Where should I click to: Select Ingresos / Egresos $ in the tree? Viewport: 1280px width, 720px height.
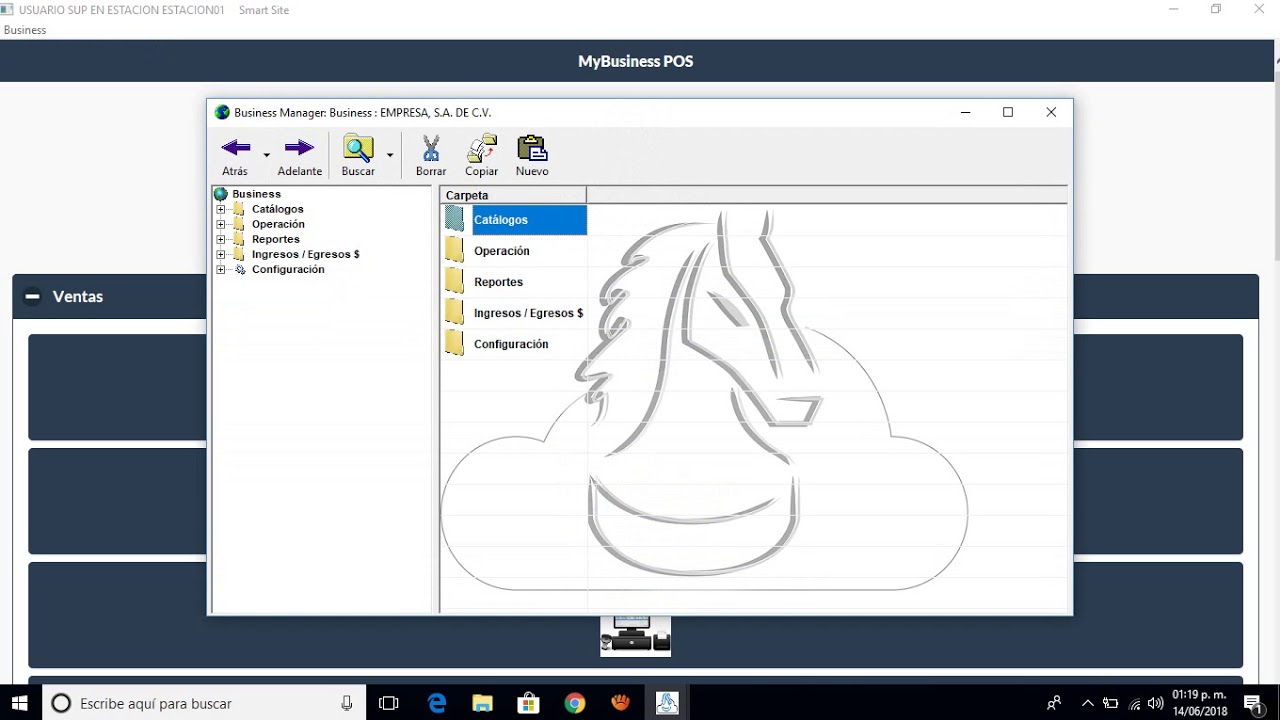[x=305, y=254]
